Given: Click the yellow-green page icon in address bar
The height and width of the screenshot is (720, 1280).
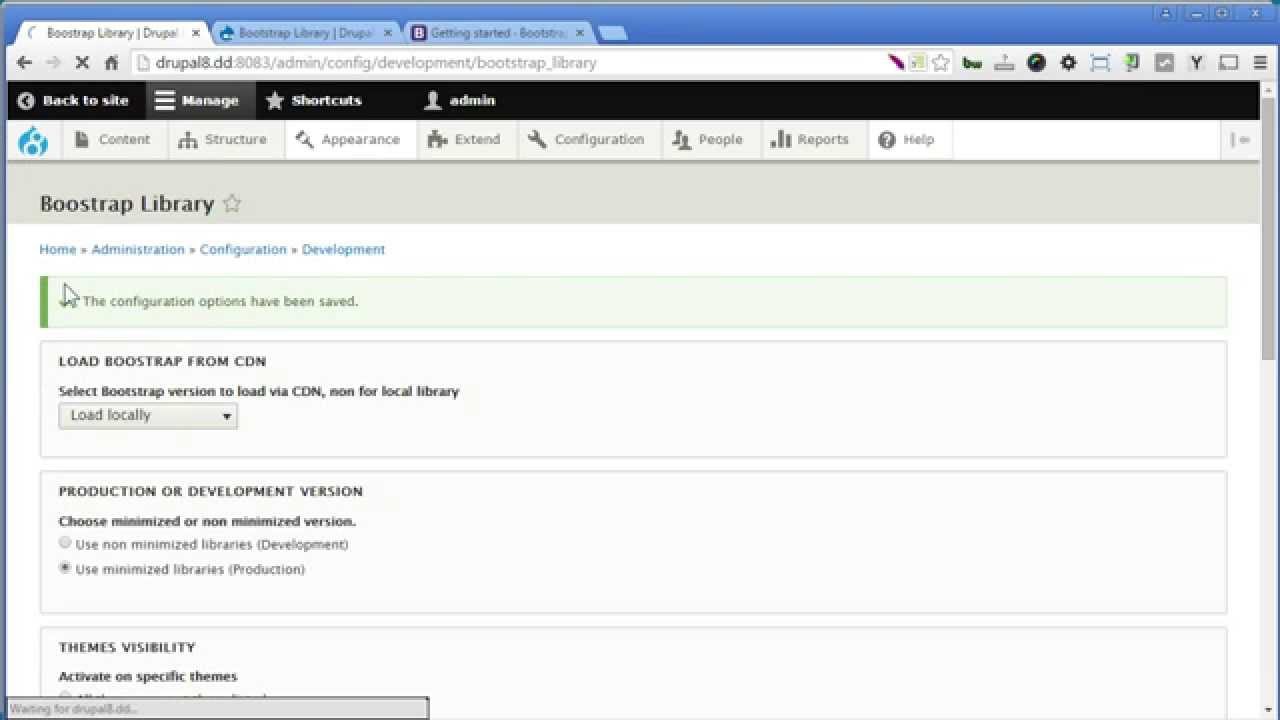Looking at the screenshot, I should point(917,62).
